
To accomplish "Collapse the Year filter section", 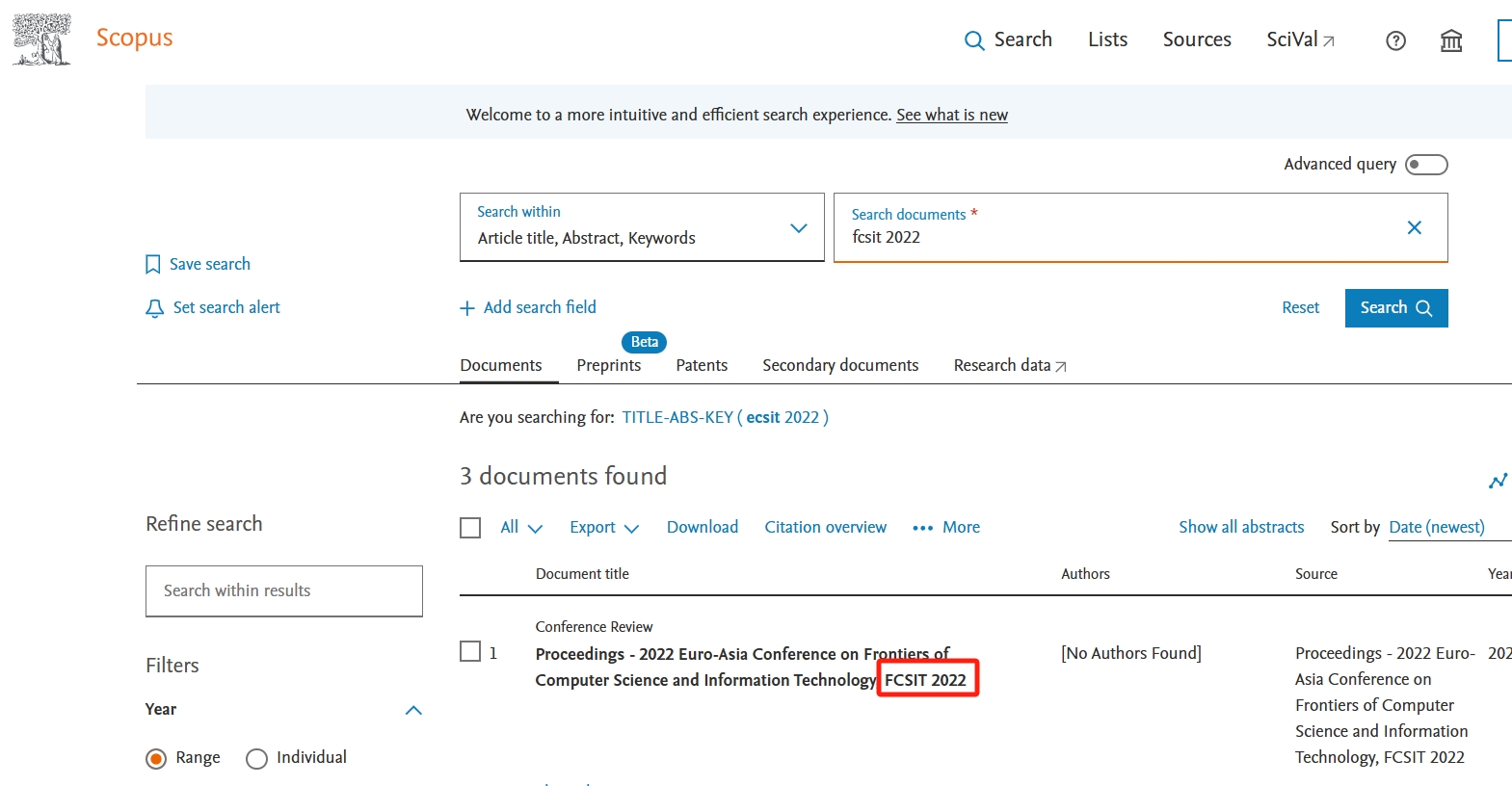I will pyautogui.click(x=413, y=710).
